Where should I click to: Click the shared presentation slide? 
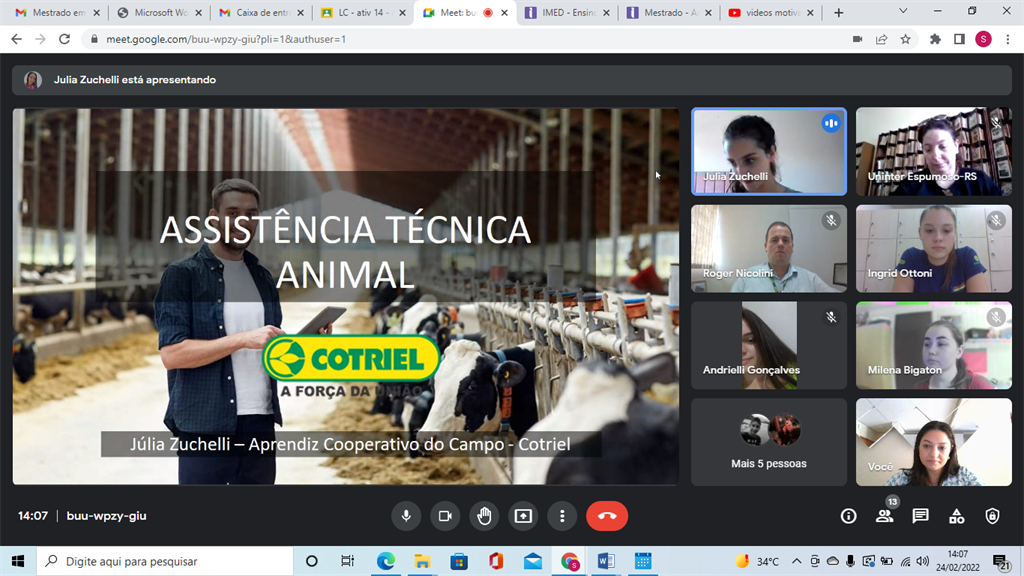[345, 296]
